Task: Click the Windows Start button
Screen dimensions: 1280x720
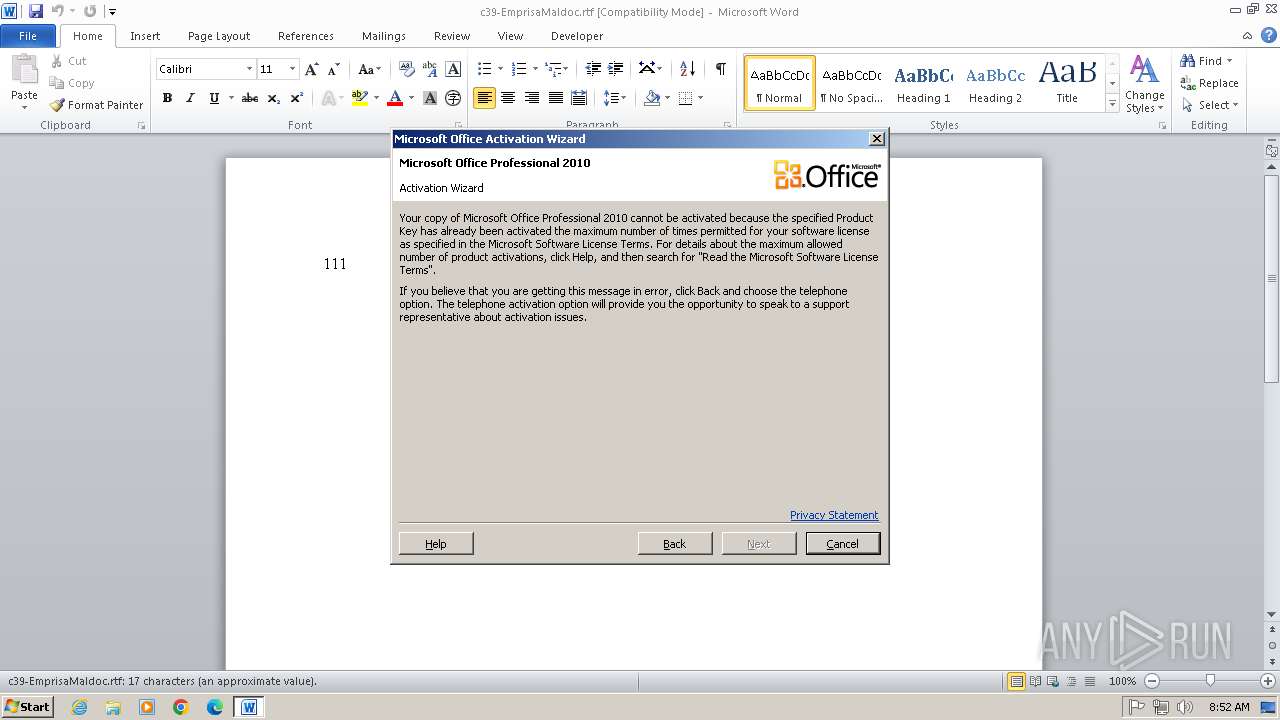Action: [27, 707]
